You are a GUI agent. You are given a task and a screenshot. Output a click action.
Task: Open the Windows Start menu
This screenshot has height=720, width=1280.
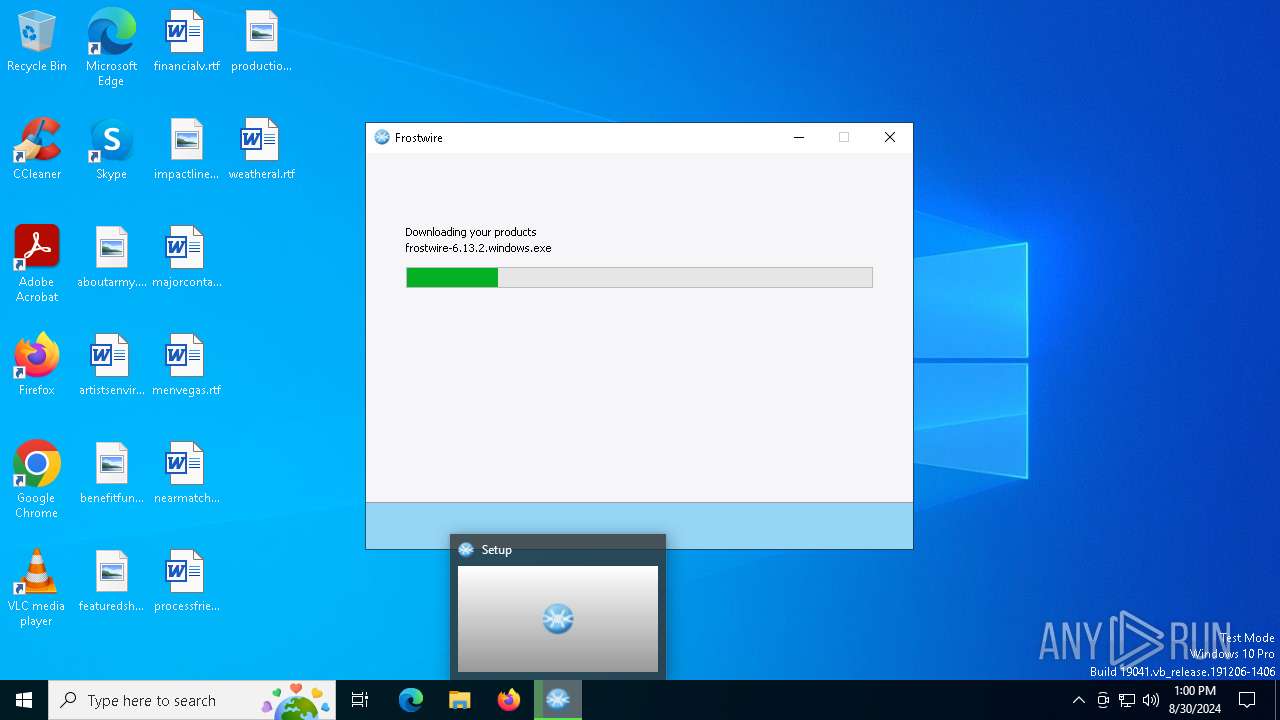click(24, 700)
